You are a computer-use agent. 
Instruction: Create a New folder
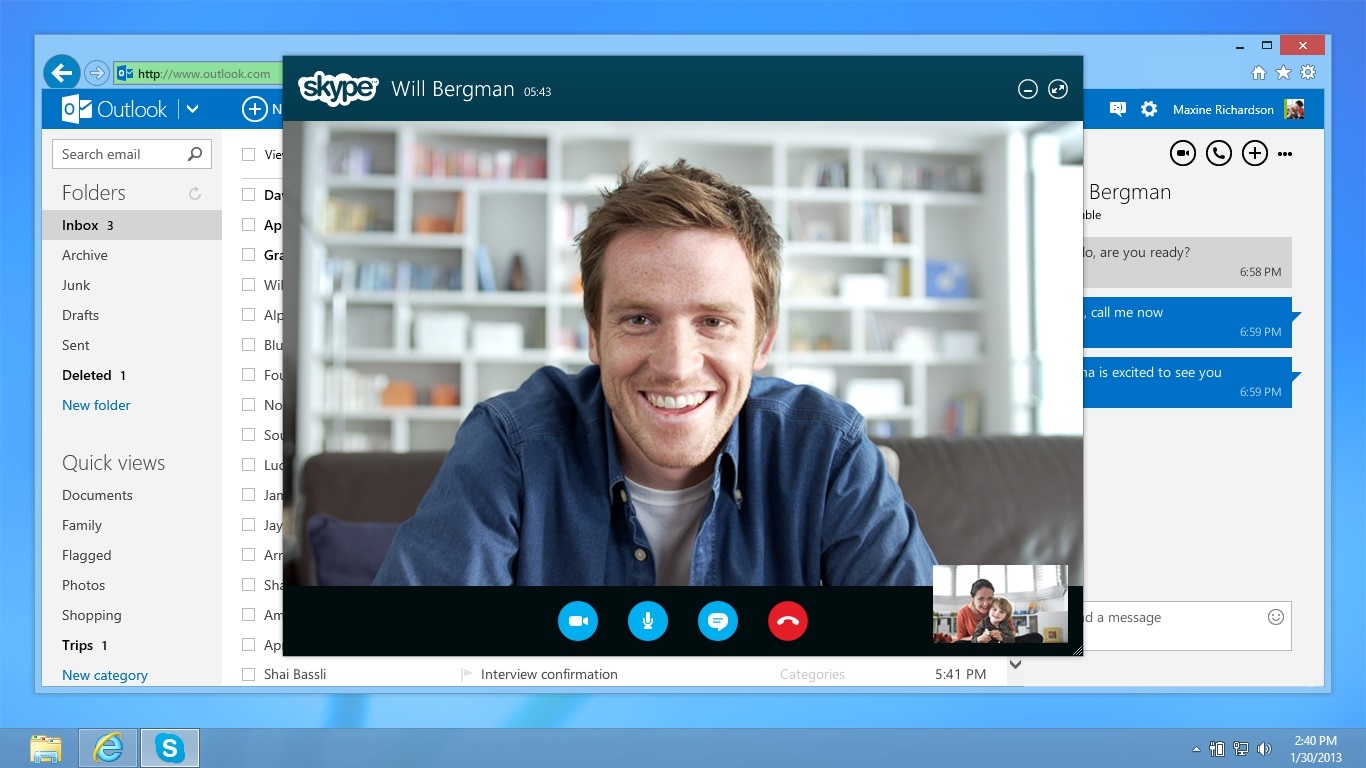tap(96, 405)
